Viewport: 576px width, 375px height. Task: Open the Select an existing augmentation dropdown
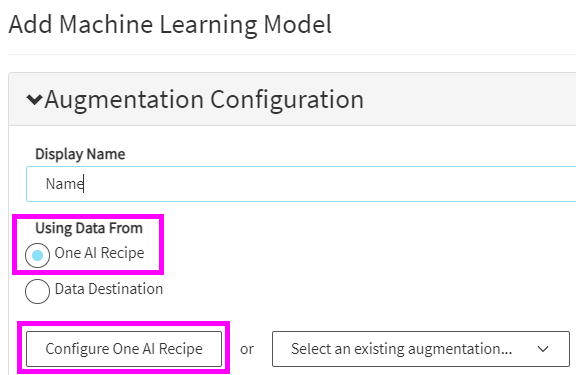click(x=421, y=349)
